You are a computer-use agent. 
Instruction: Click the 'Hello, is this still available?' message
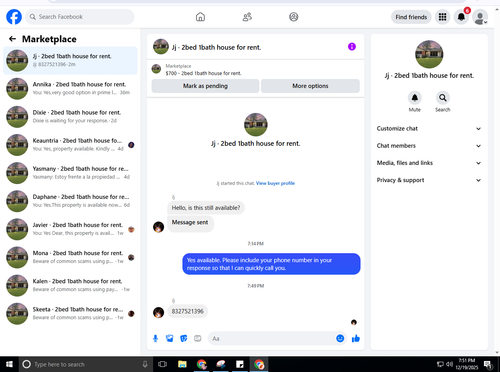206,208
